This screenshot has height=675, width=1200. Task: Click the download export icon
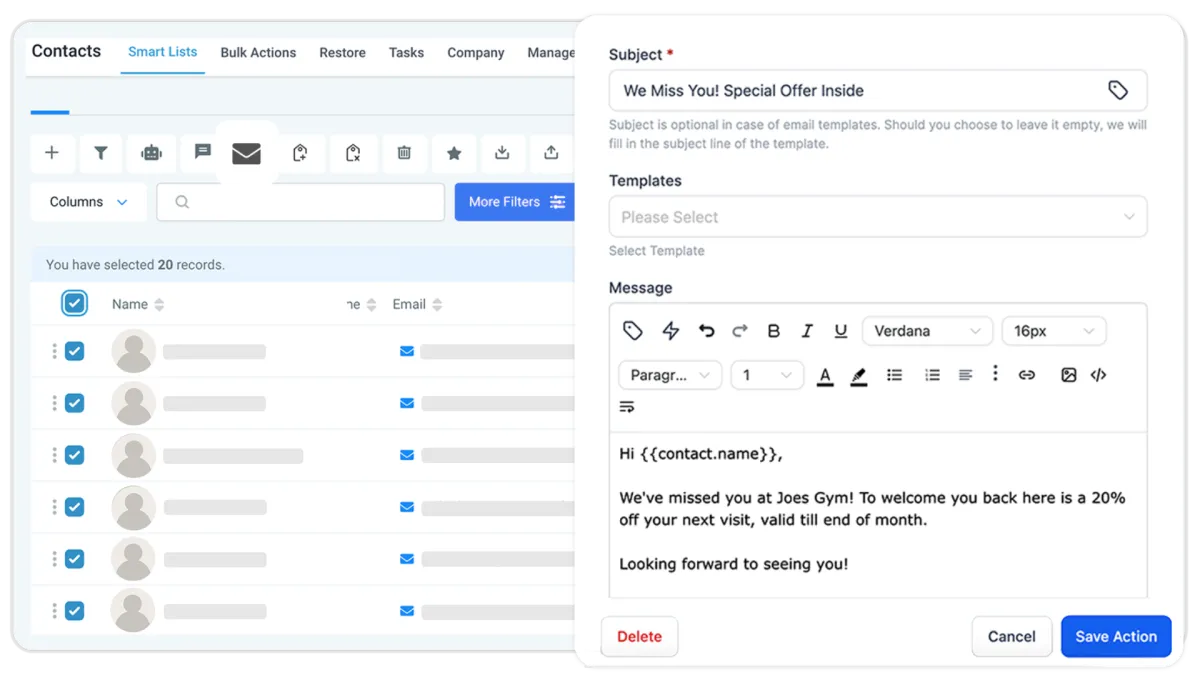point(502,153)
